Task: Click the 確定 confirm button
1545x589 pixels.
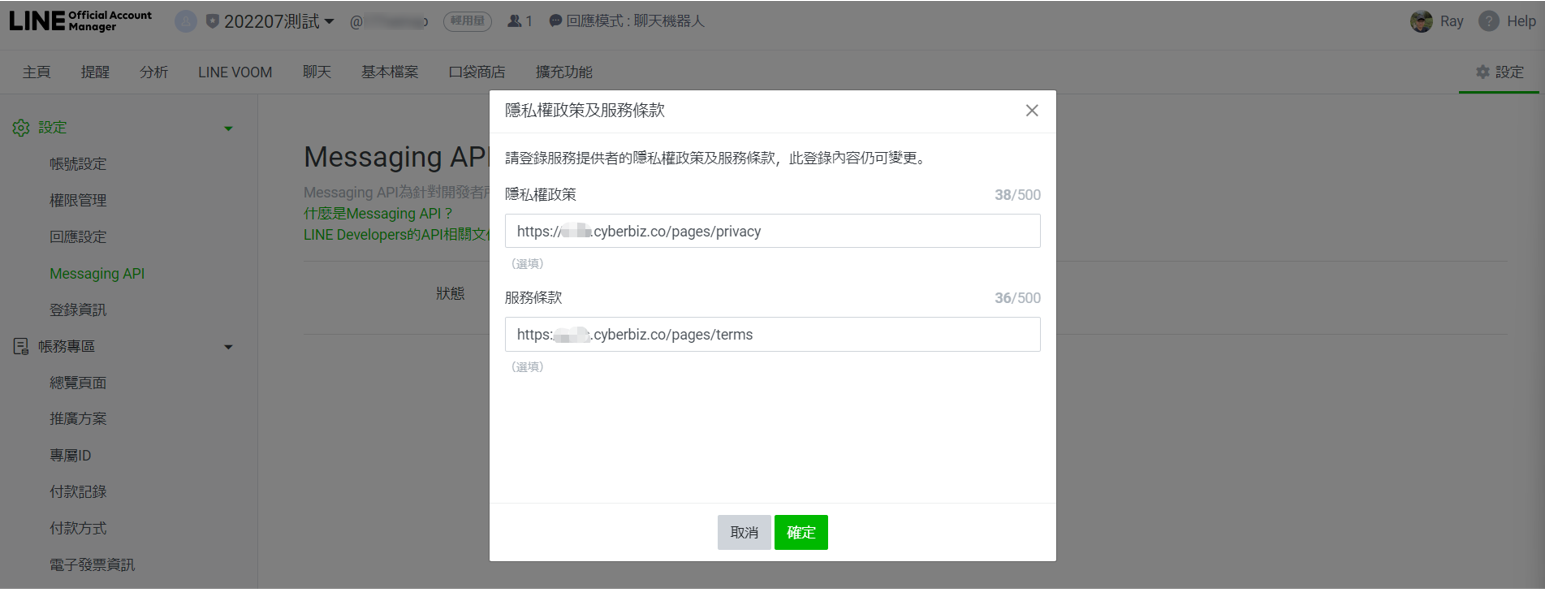Action: [801, 532]
